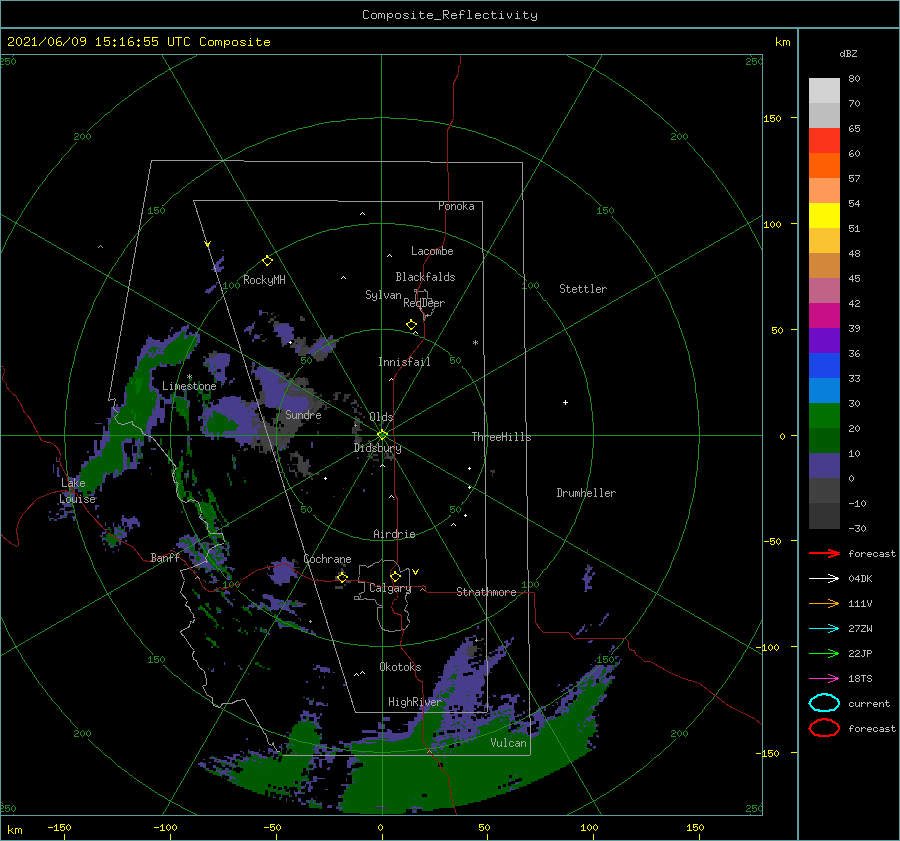The width and height of the screenshot is (900, 841).
Task: Click the Stettler city label
Action: coord(583,289)
